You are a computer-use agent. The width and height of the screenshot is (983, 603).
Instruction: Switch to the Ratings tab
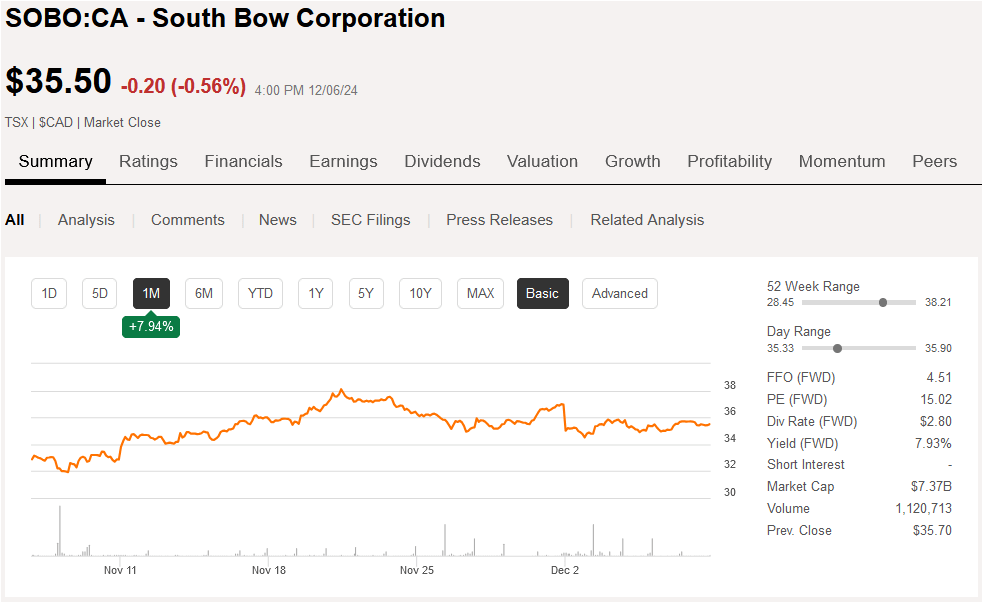[148, 161]
